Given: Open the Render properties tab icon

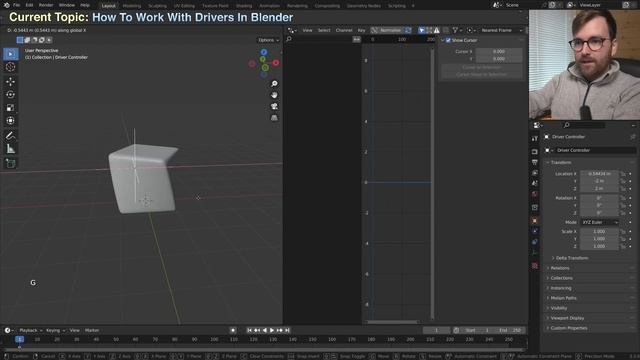Looking at the screenshot, I should [535, 152].
